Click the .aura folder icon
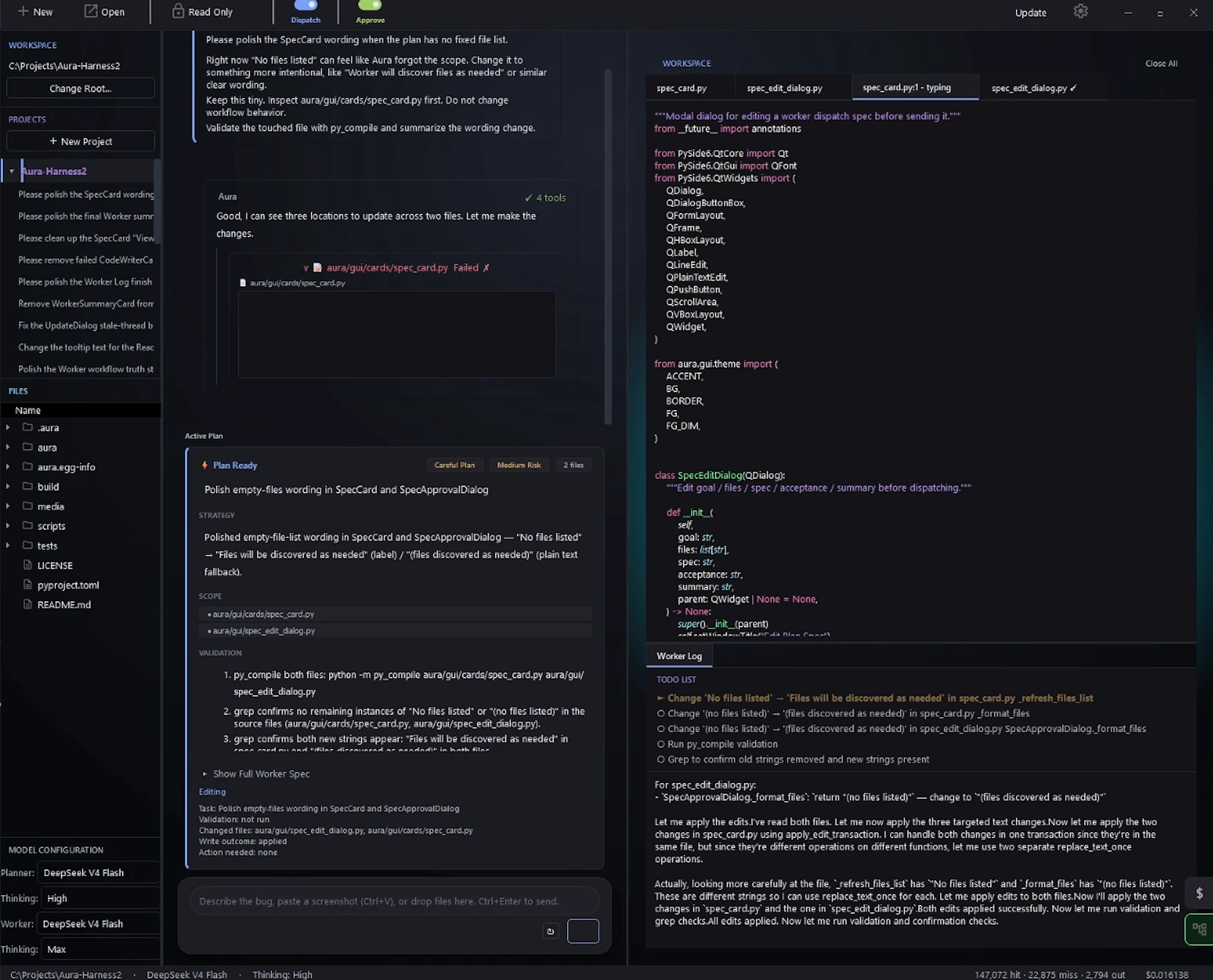The width and height of the screenshot is (1213, 980). pyautogui.click(x=28, y=427)
